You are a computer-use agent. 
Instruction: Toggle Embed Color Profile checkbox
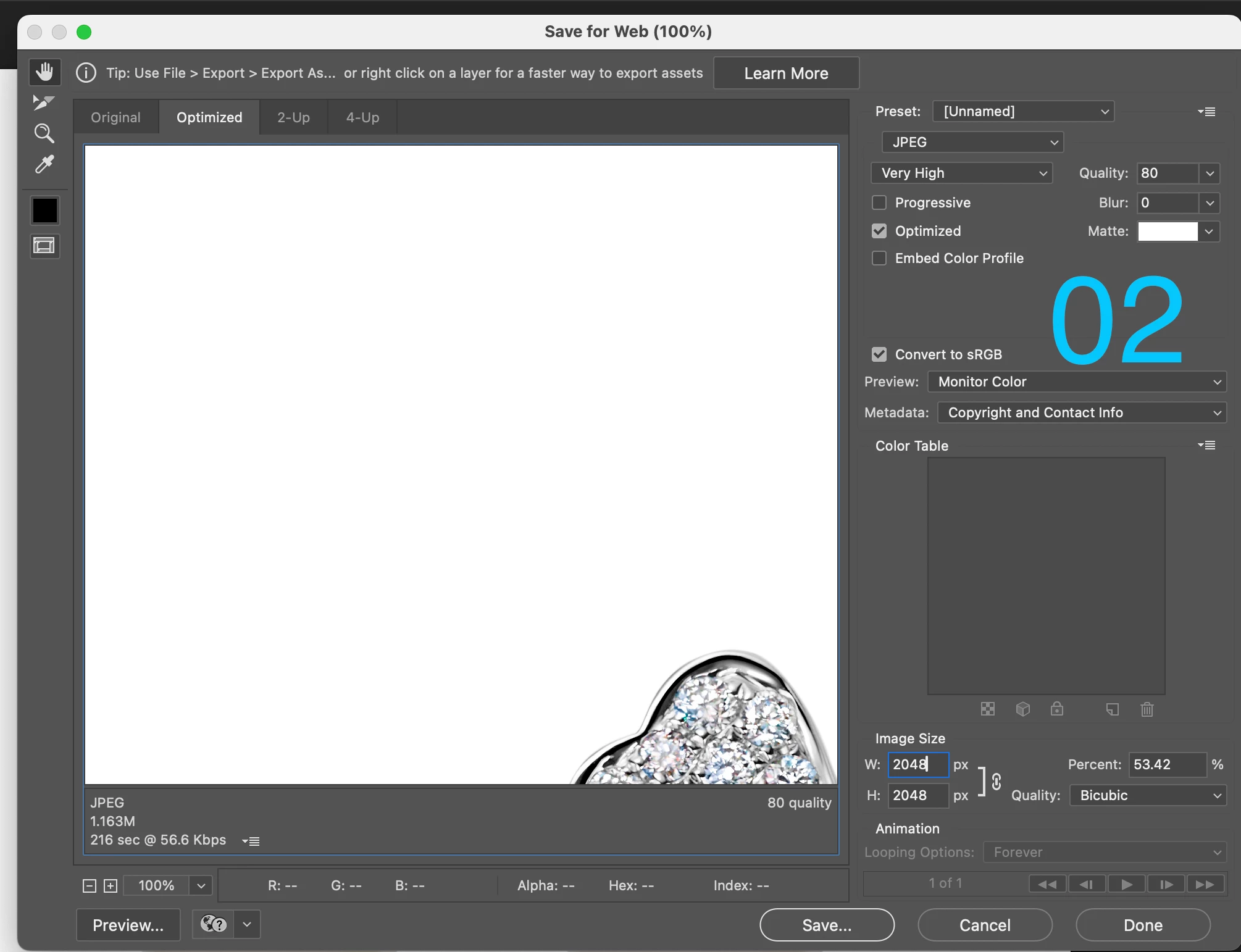coord(879,258)
